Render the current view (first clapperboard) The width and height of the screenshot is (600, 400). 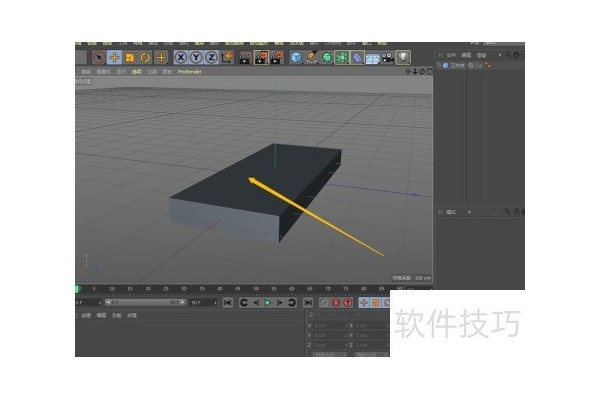tap(245, 58)
